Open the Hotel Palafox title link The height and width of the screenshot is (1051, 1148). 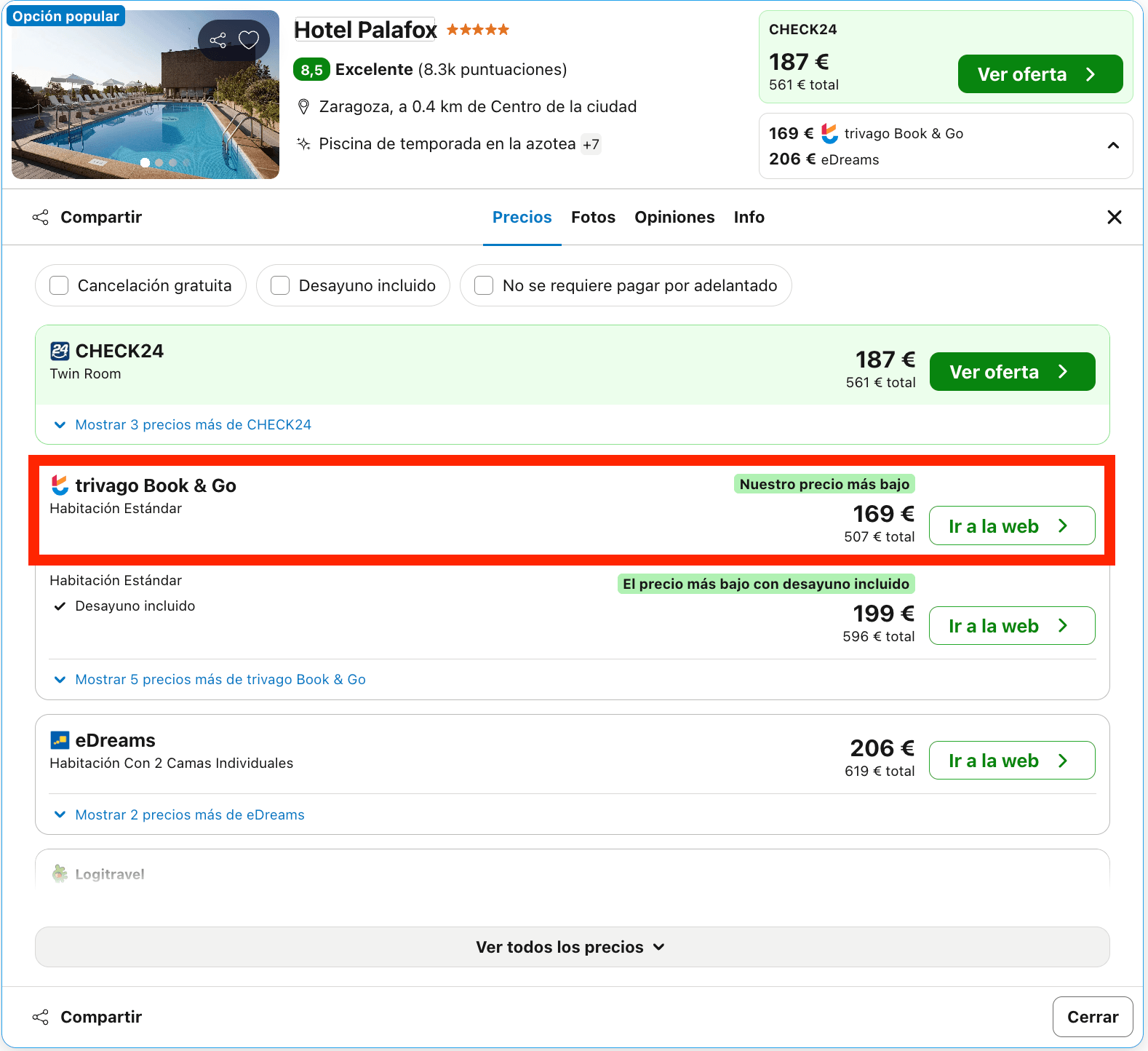[x=365, y=30]
